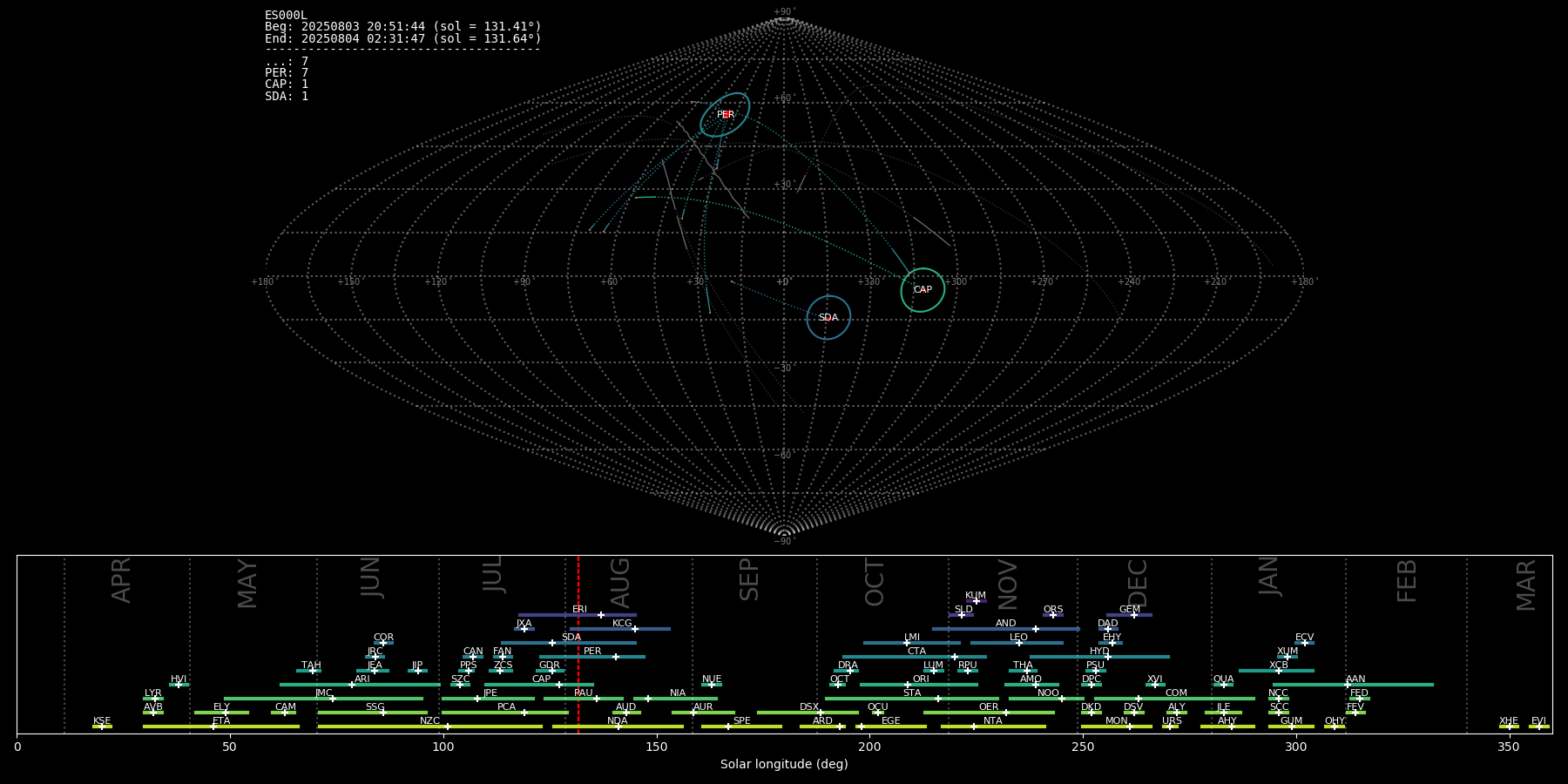The width and height of the screenshot is (1568, 784).
Task: Click the '...: 7' sporadic count line
Action: point(287,62)
